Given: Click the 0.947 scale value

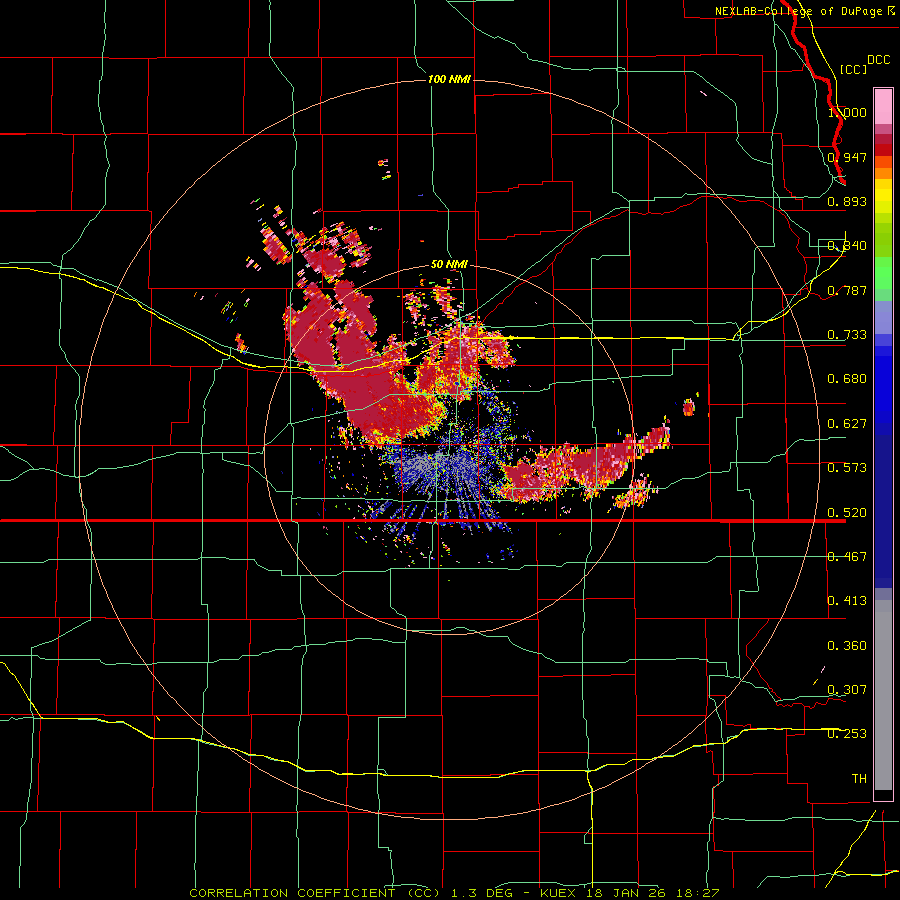Looking at the screenshot, I should (x=847, y=157).
